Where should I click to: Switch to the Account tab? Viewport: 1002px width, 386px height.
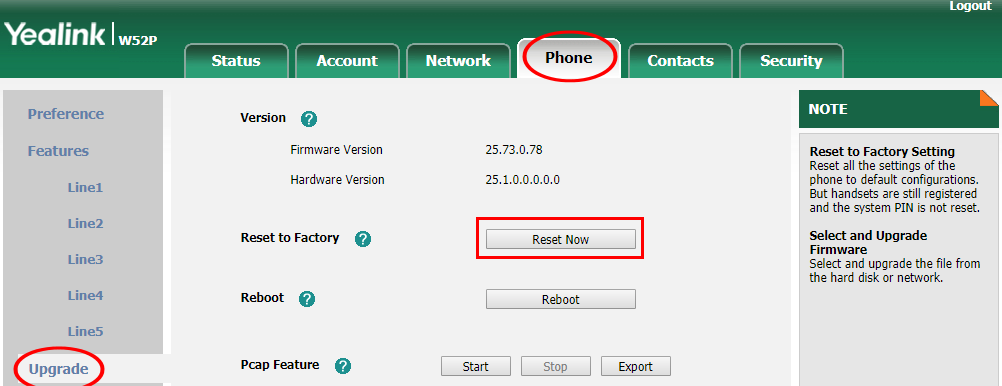pos(347,61)
